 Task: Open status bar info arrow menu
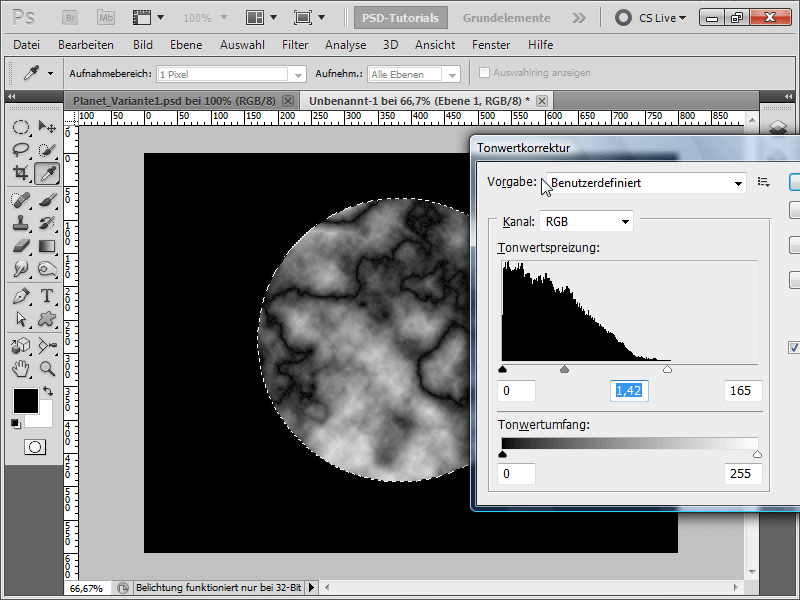tap(311, 588)
